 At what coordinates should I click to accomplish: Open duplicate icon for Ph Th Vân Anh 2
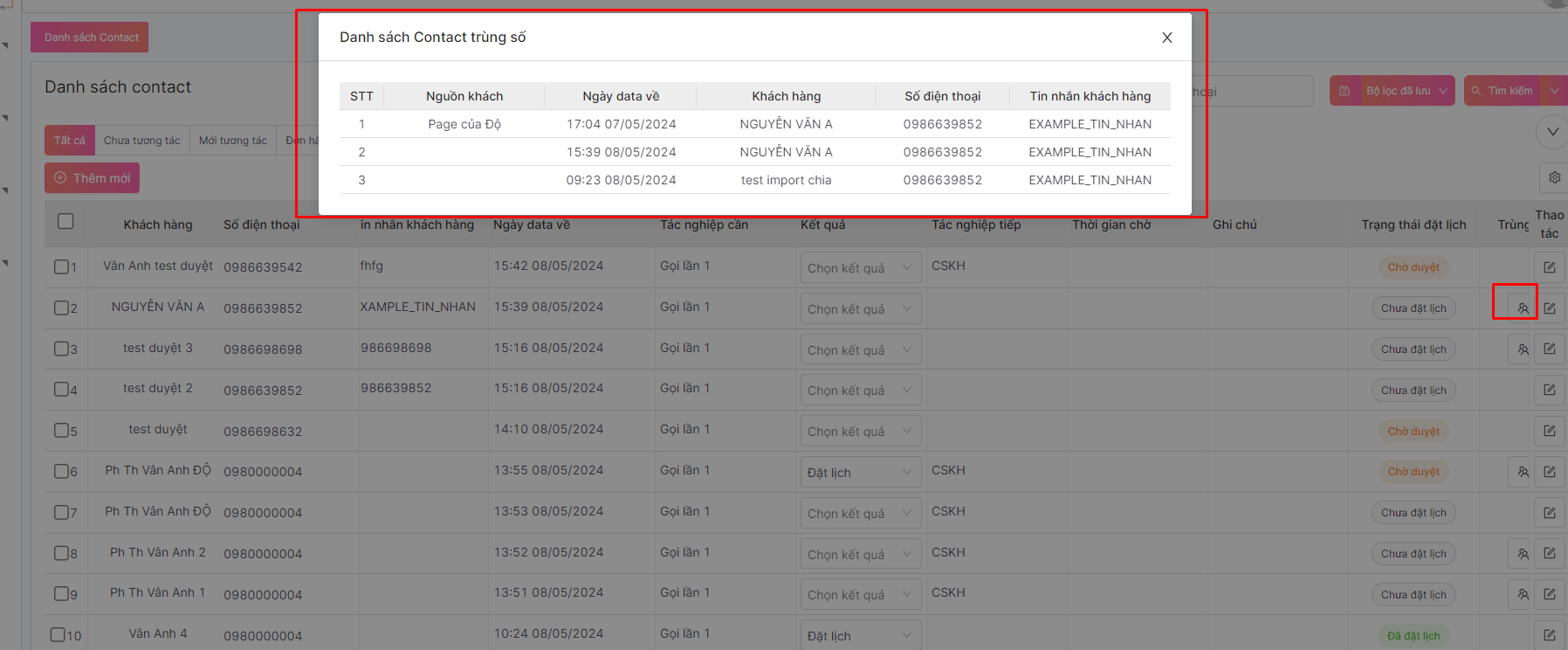click(x=1522, y=554)
